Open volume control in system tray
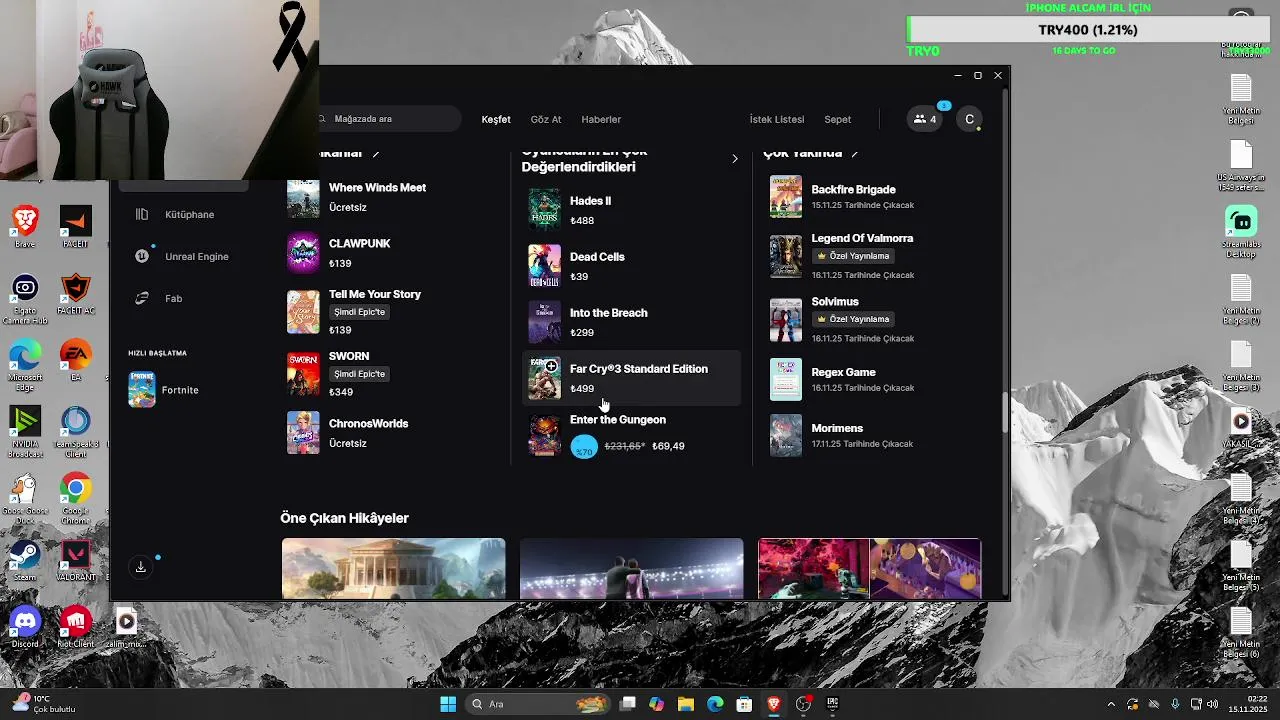Screen dimensions: 1280x720 (x=1212, y=704)
